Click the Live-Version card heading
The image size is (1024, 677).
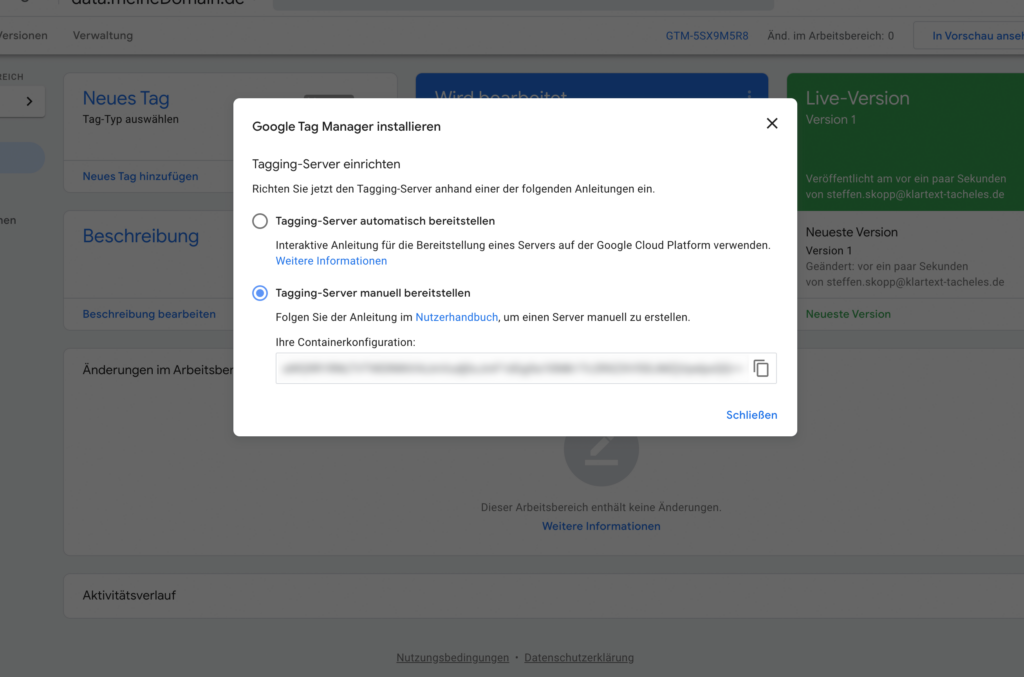click(857, 98)
